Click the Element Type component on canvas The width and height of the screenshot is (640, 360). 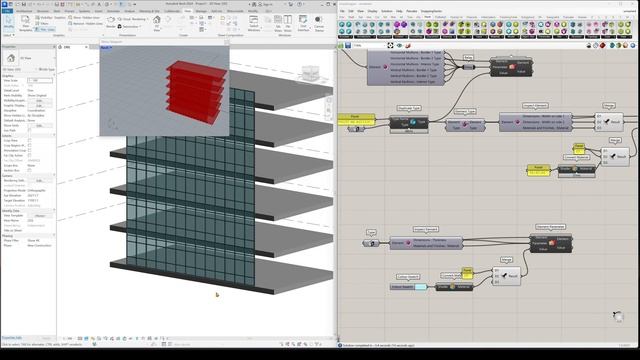pos(465,125)
